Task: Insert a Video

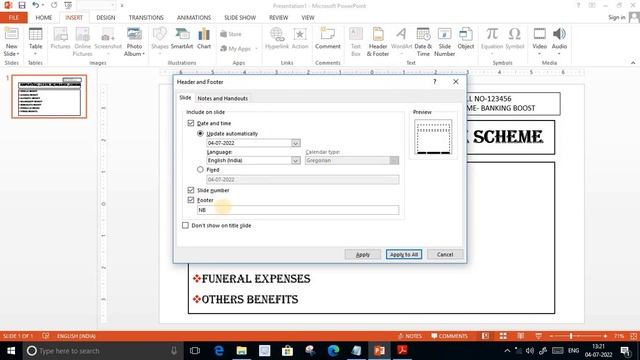Action: [539, 41]
